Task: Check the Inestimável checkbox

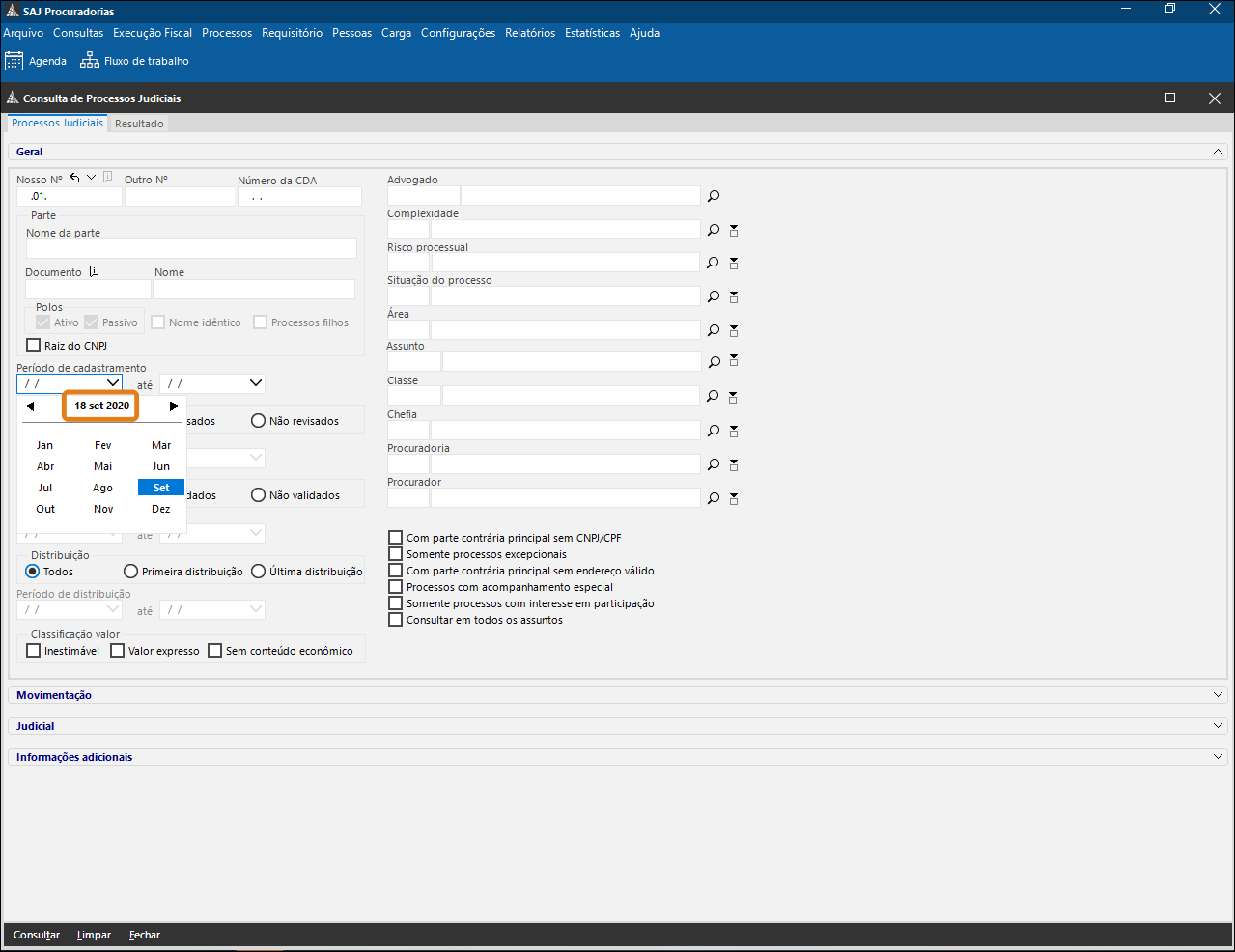Action: pos(33,651)
